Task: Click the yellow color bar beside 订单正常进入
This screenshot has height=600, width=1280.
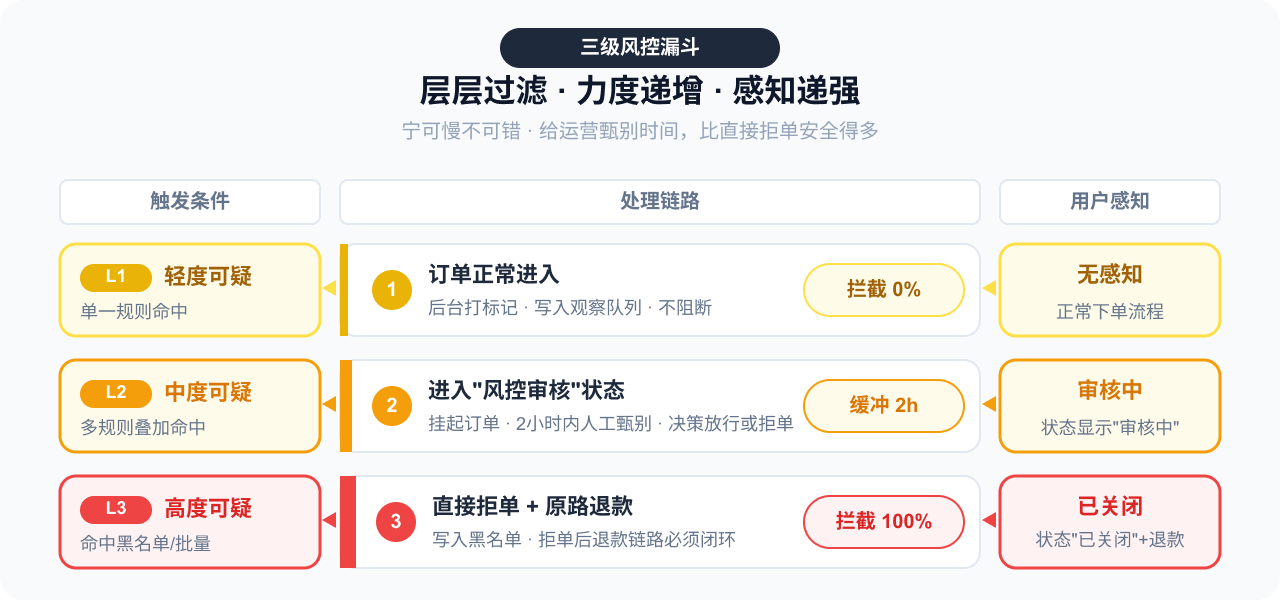Action: [344, 290]
